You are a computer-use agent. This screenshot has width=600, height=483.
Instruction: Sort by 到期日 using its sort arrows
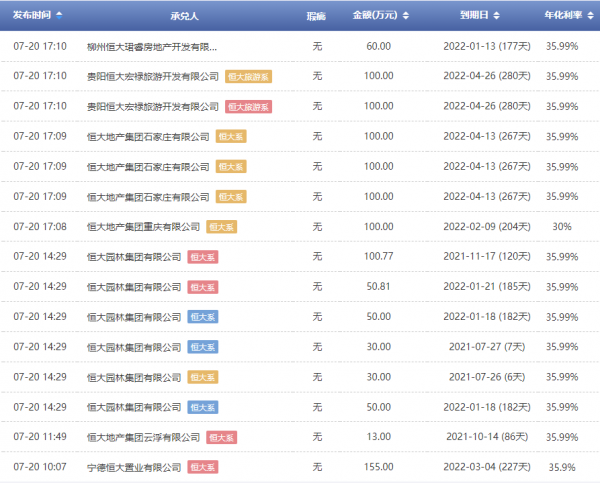pos(496,15)
